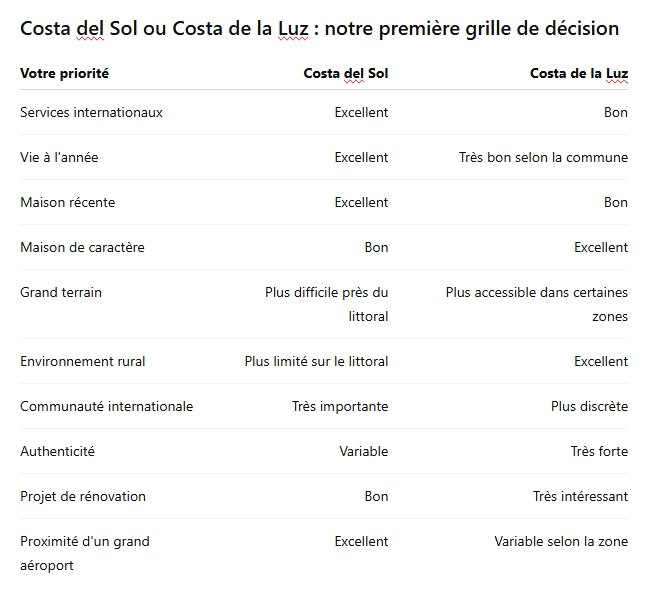Image resolution: width=654 pixels, height=597 pixels.
Task: Click the heading about Costa del Sol decision grid
Action: [319, 29]
